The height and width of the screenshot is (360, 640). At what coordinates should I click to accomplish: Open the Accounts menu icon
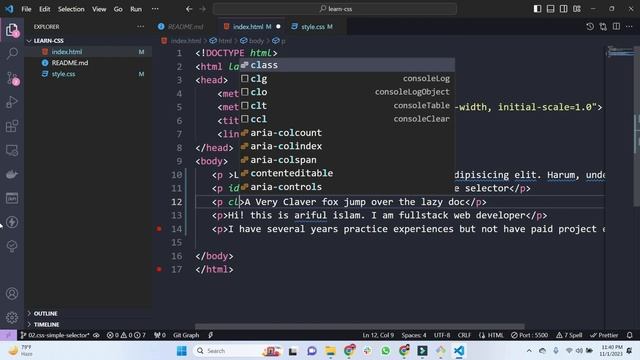point(12,293)
